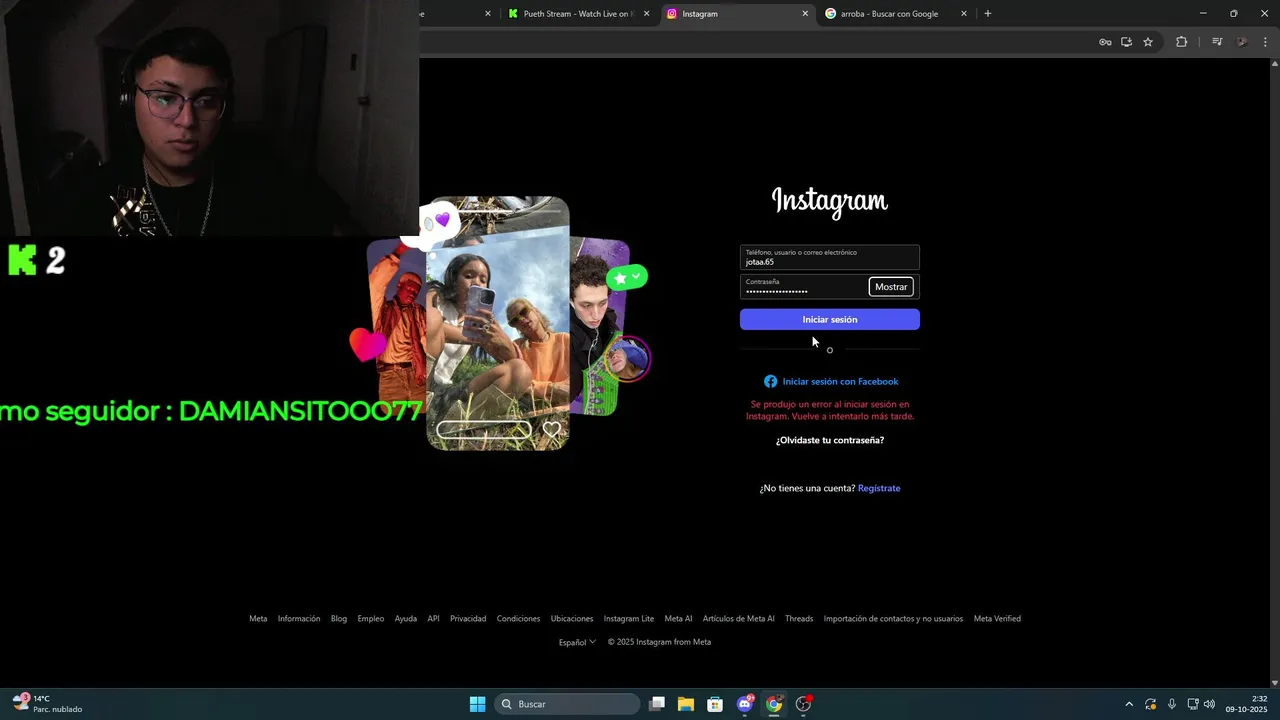Viewport: 1280px width, 720px height.
Task: Open the Threads footer link
Action: point(799,618)
